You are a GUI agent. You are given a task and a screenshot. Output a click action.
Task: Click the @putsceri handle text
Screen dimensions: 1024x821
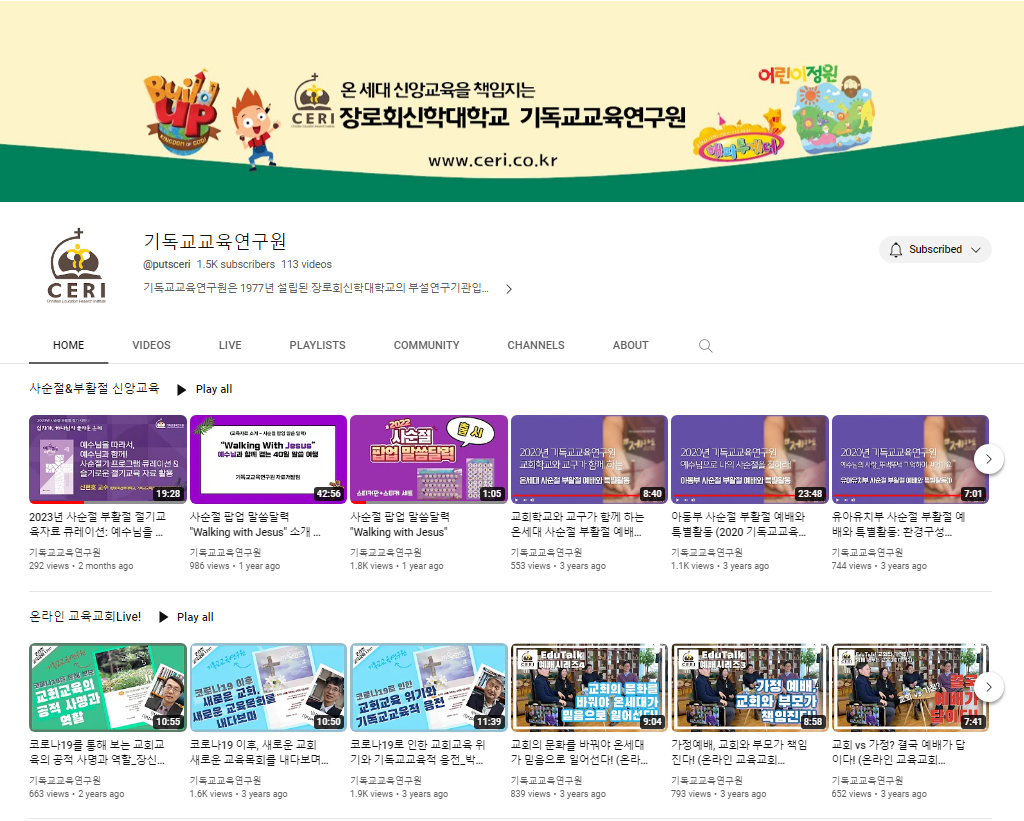click(x=167, y=265)
